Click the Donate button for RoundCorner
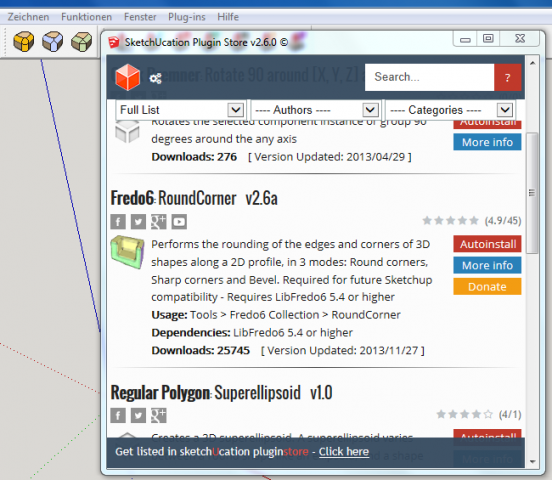Viewport: 552px width, 480px height. 487,286
